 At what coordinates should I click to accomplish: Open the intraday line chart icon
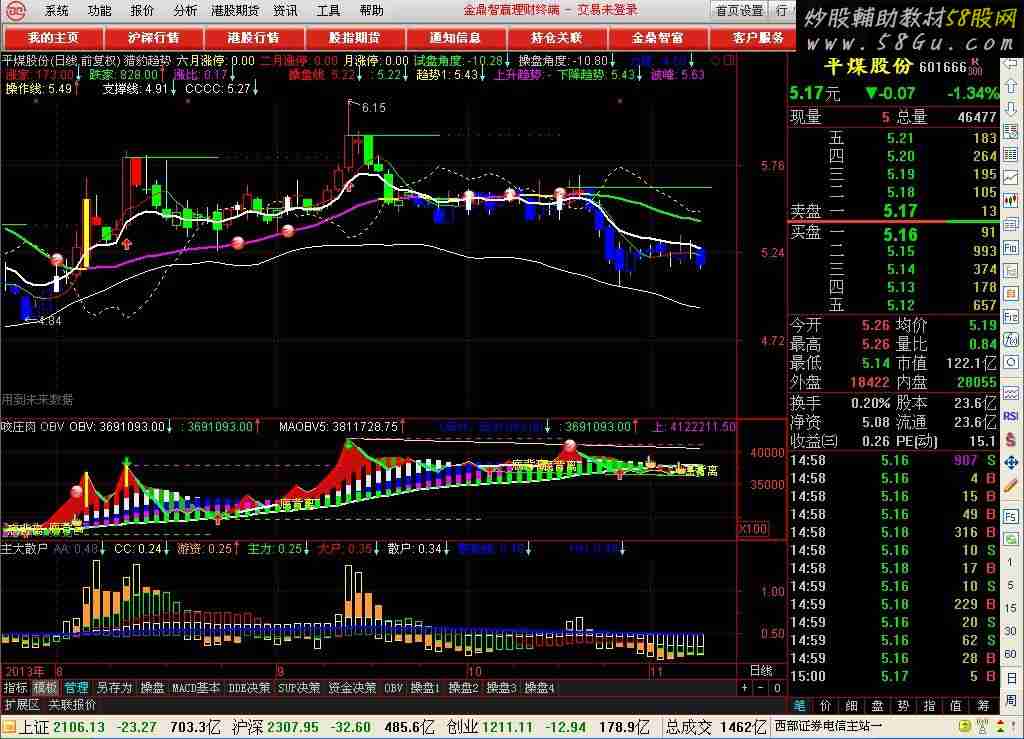[1011, 177]
